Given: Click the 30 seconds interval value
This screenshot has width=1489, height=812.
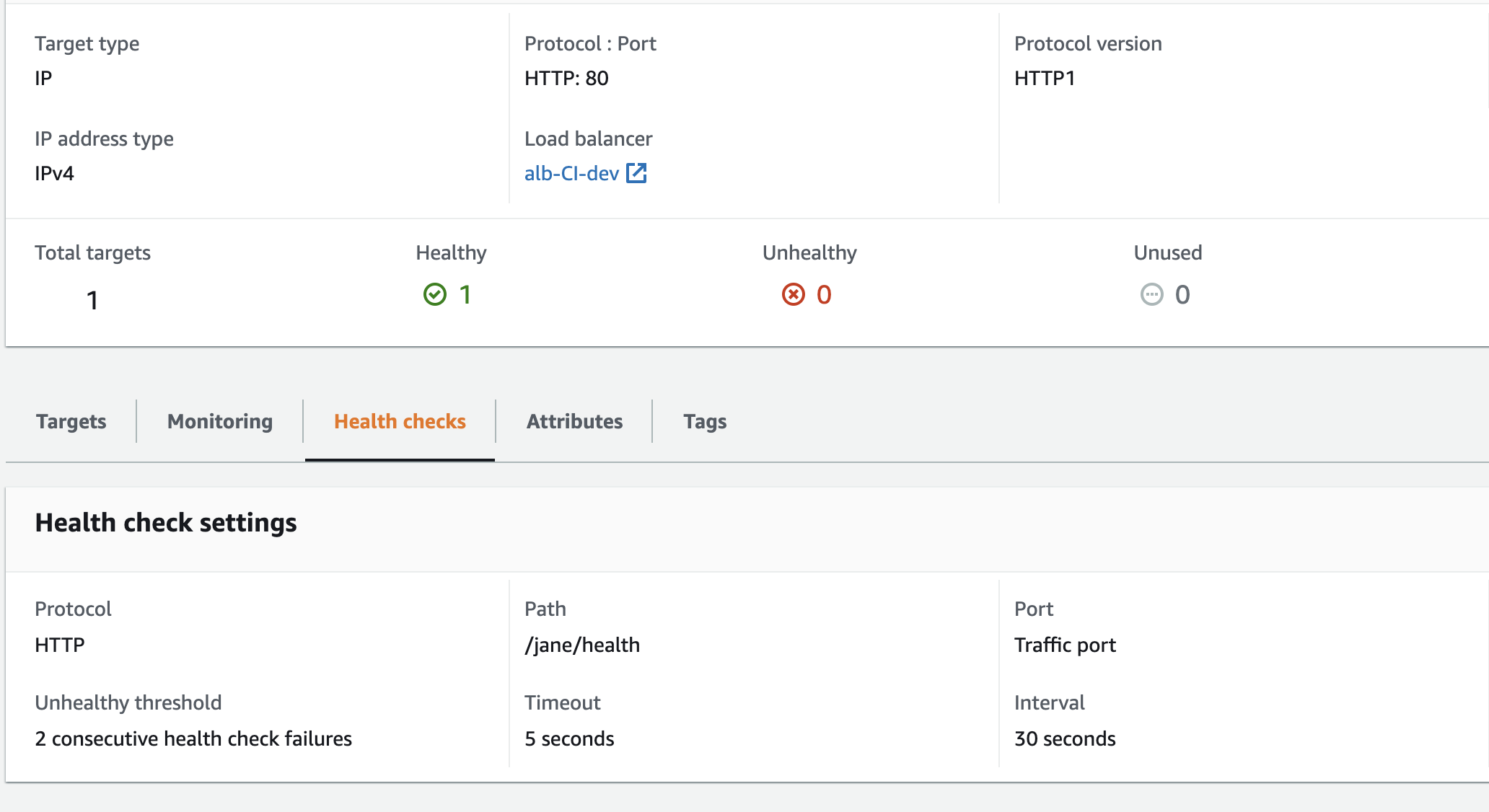Looking at the screenshot, I should coord(1065,738).
